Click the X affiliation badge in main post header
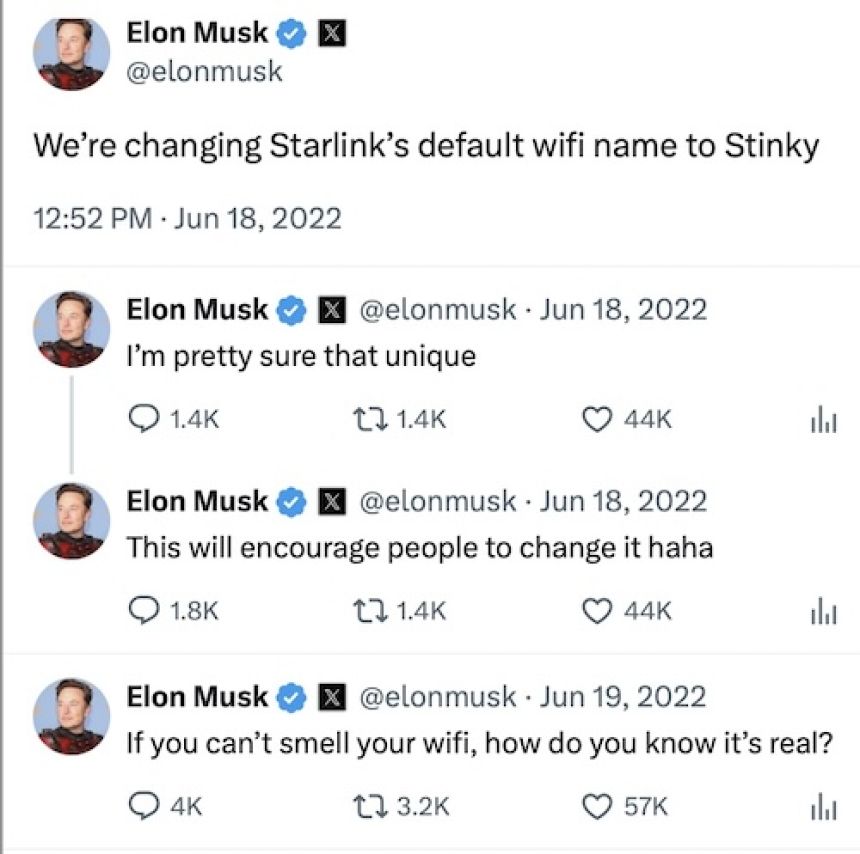 pyautogui.click(x=331, y=33)
